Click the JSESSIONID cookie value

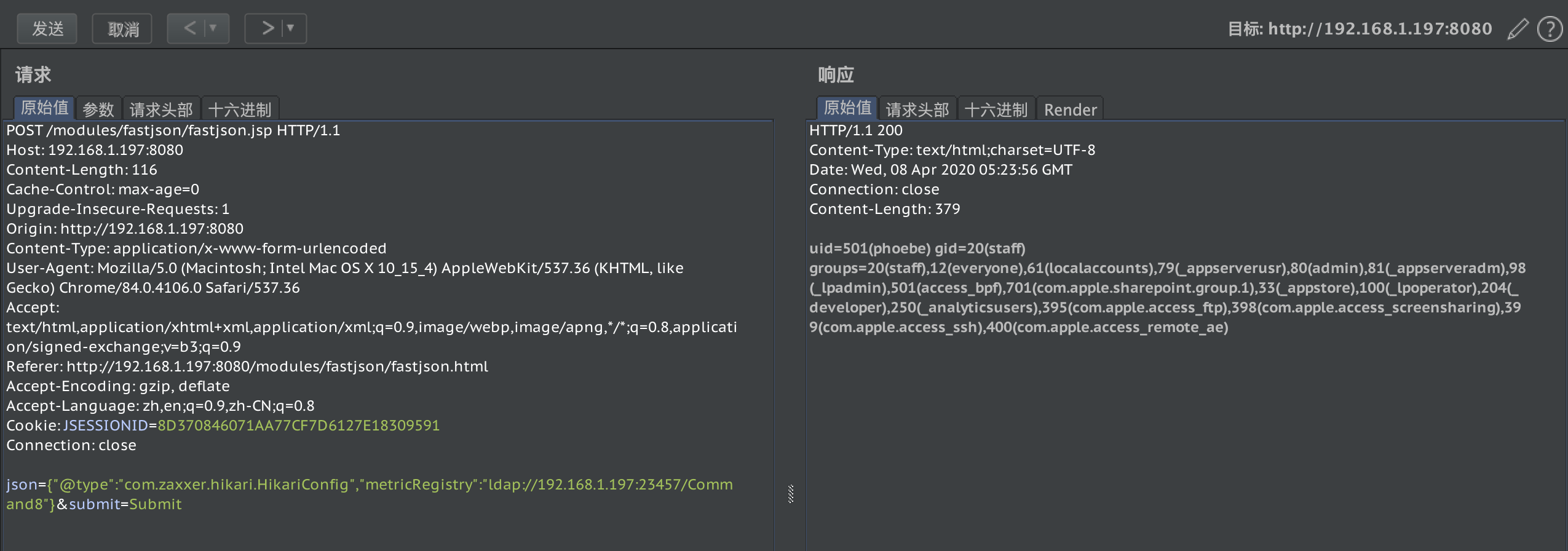[299, 426]
